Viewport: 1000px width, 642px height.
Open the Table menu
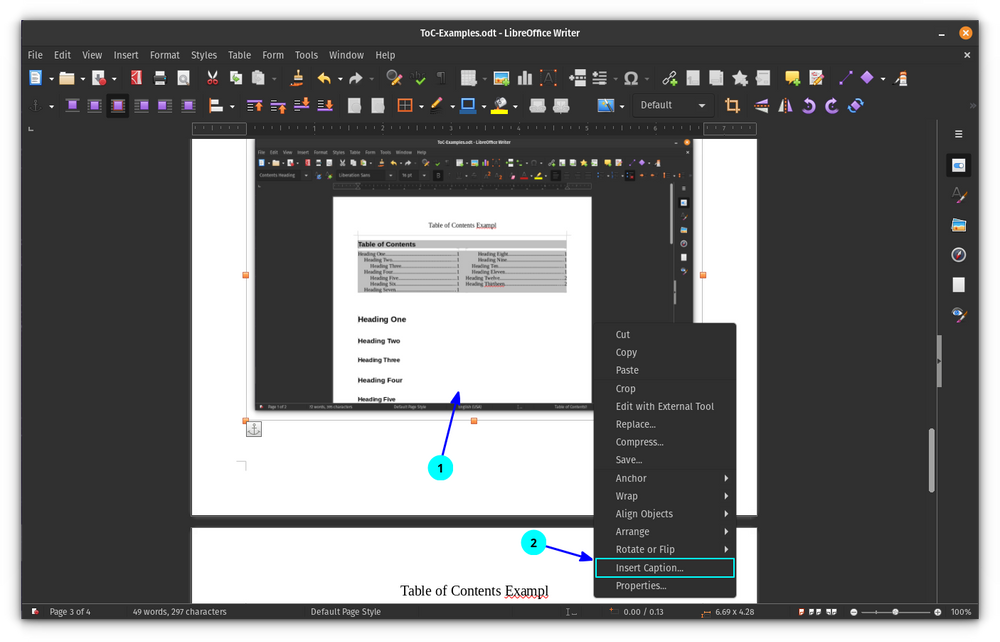click(239, 55)
